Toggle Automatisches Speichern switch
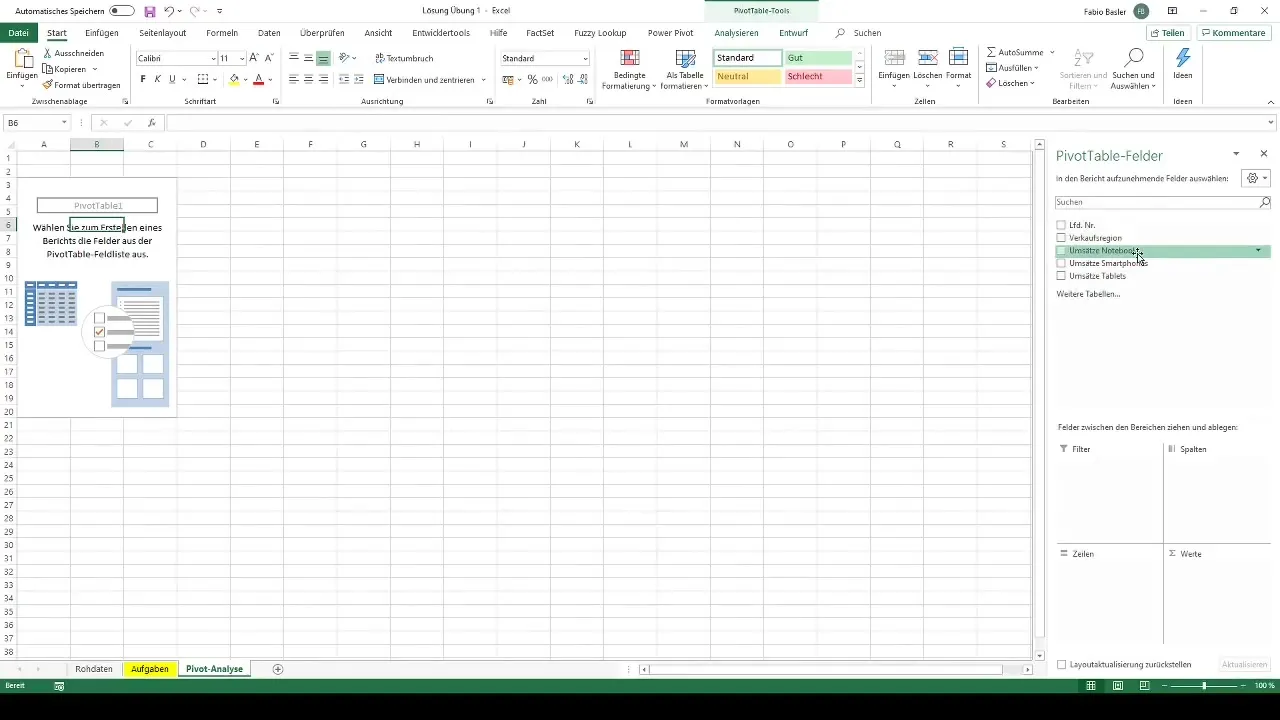1280x720 pixels. click(x=122, y=11)
